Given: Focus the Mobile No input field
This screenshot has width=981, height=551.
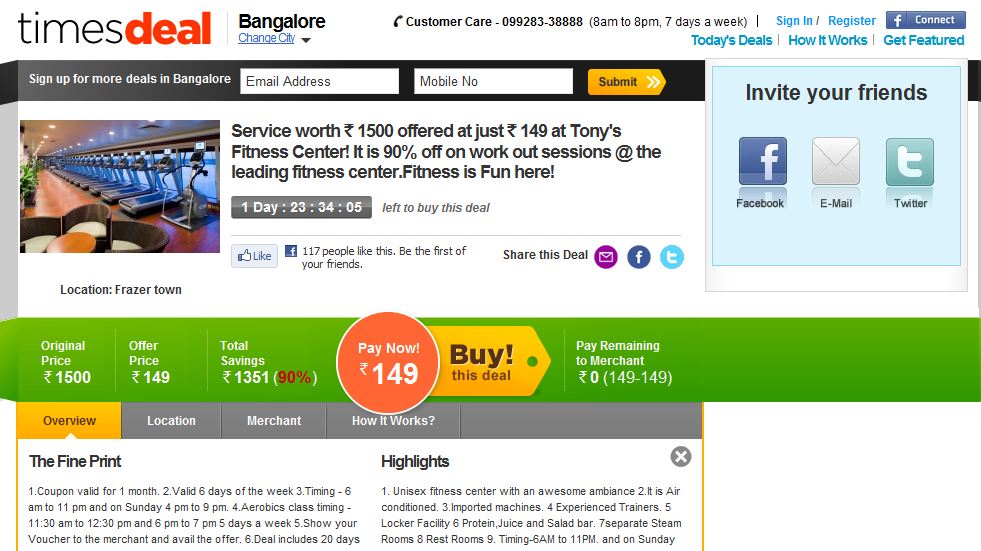Looking at the screenshot, I should point(493,81).
